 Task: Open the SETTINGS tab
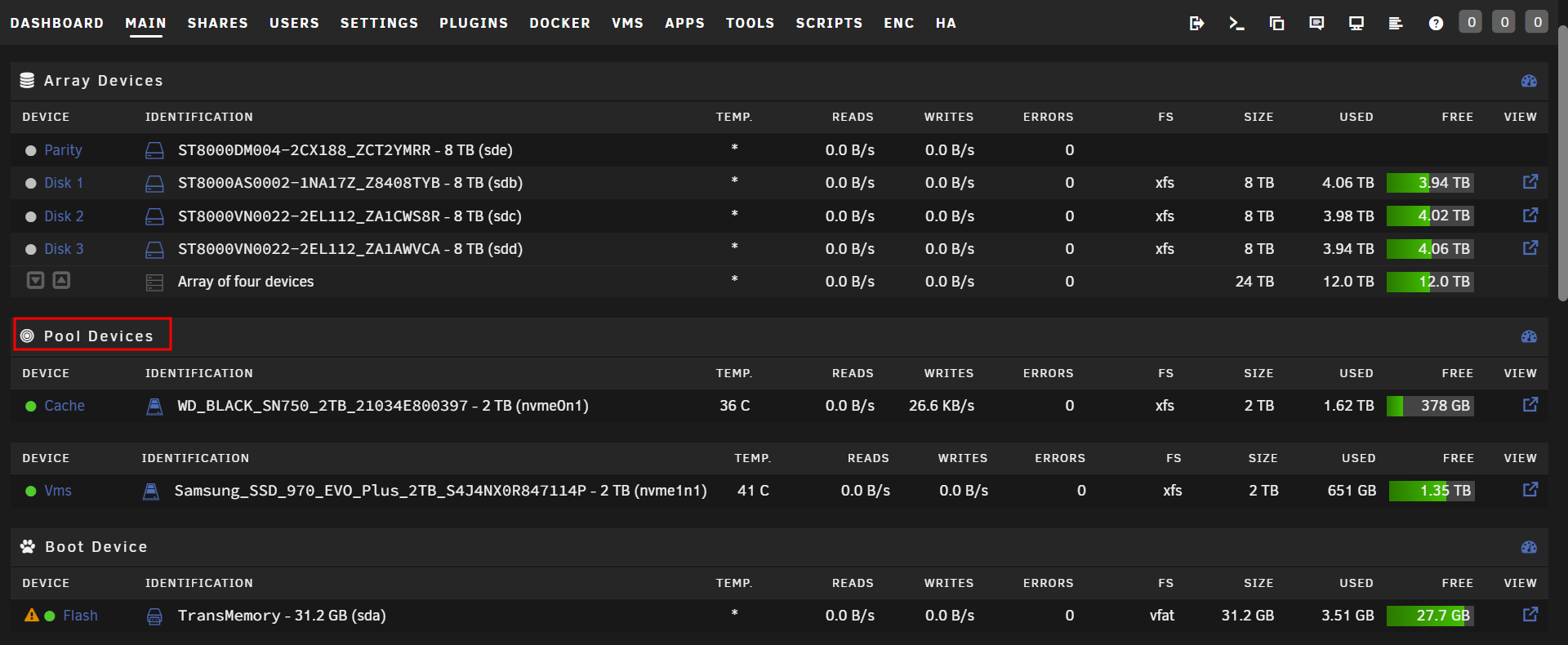pos(380,23)
